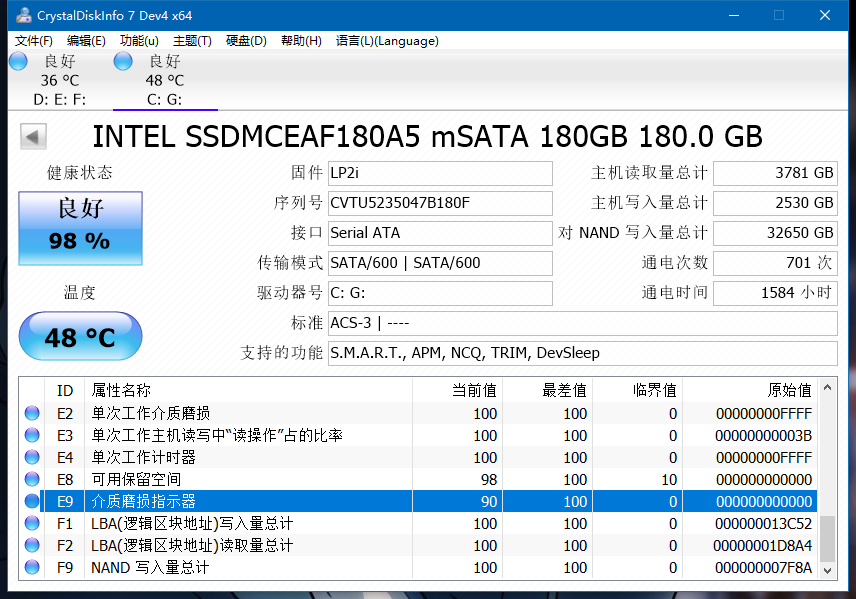Open the 功能(u) menu
Viewport: 856px width, 599px height.
coord(139,41)
